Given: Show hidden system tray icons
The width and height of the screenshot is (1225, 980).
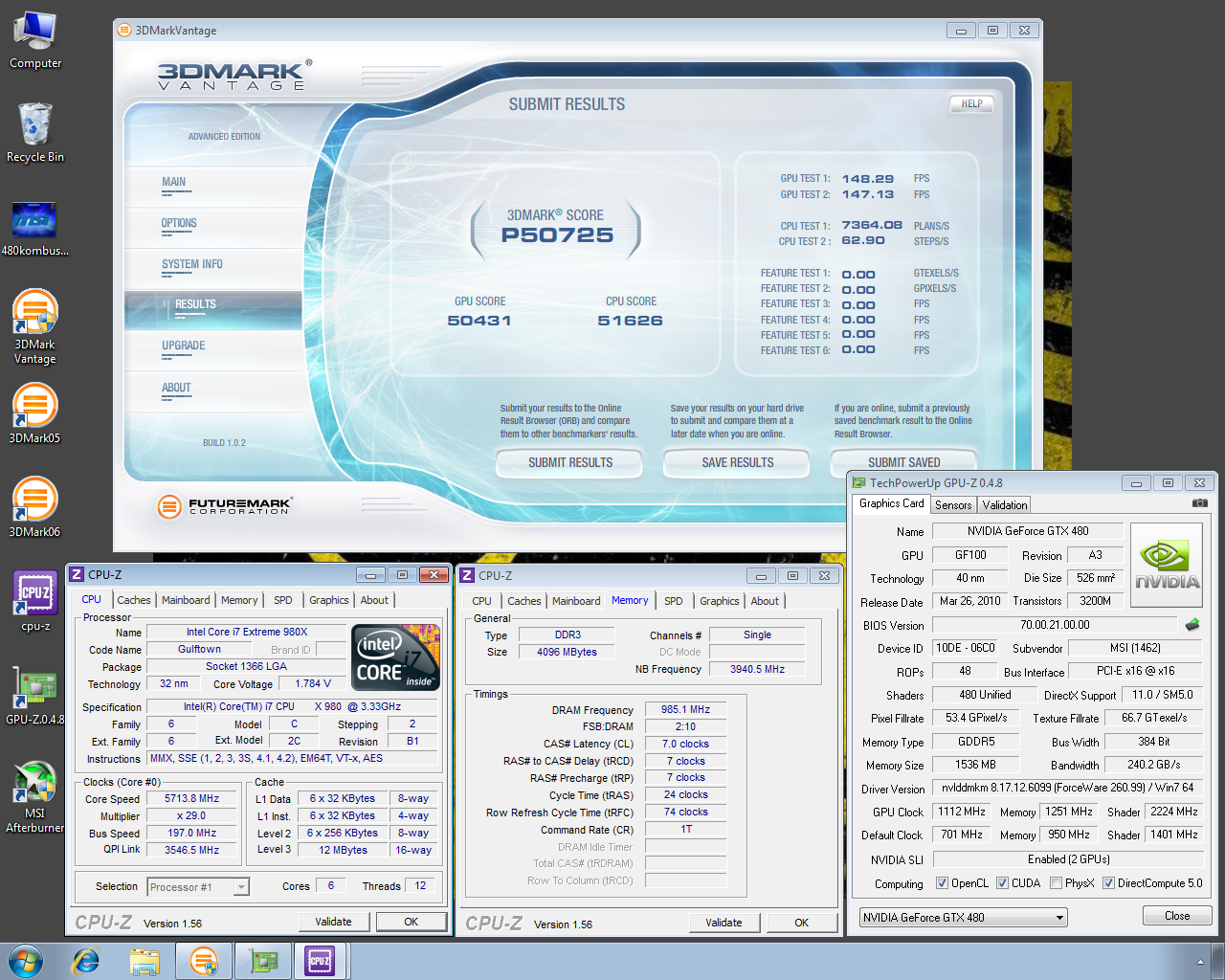Looking at the screenshot, I should [1200, 962].
